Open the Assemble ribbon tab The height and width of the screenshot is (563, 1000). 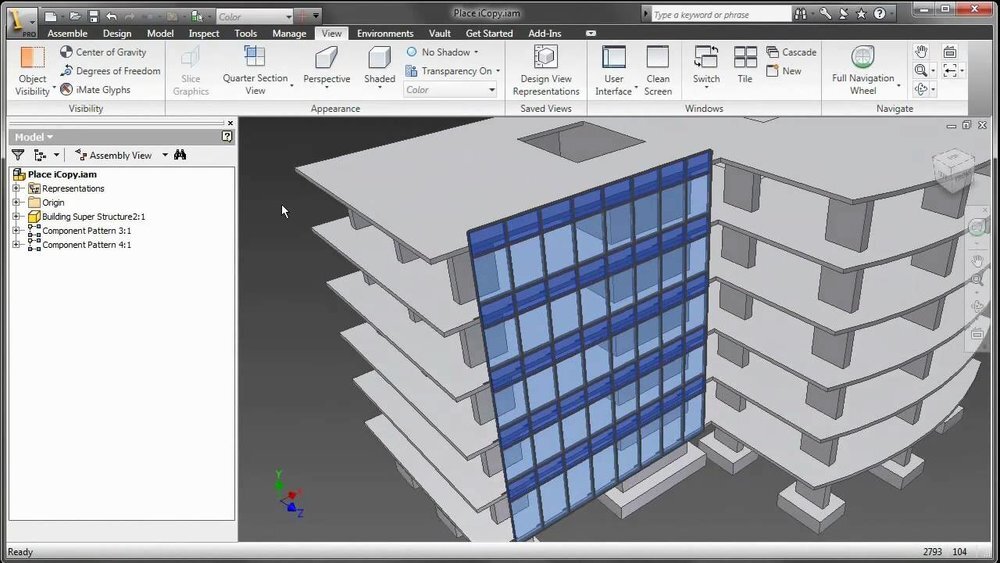coord(67,33)
